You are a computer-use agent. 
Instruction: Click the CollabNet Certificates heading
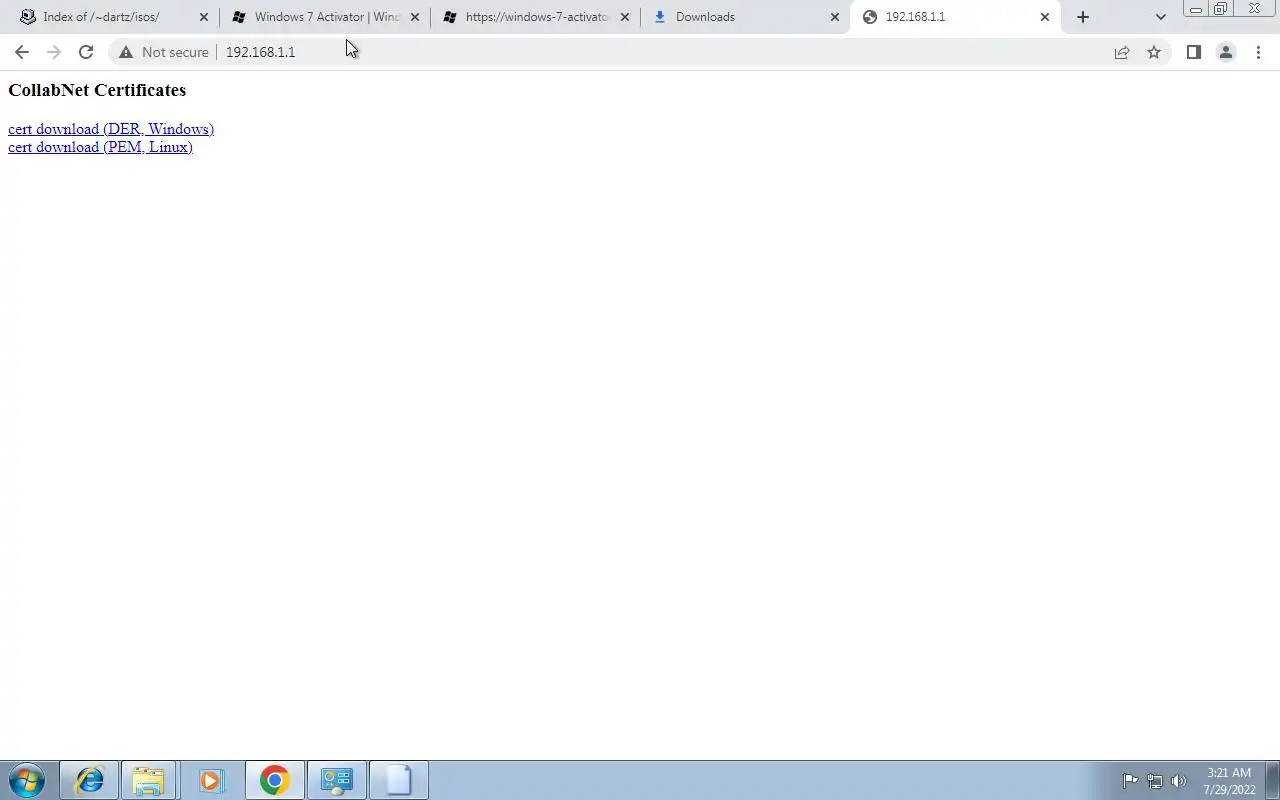pos(97,90)
